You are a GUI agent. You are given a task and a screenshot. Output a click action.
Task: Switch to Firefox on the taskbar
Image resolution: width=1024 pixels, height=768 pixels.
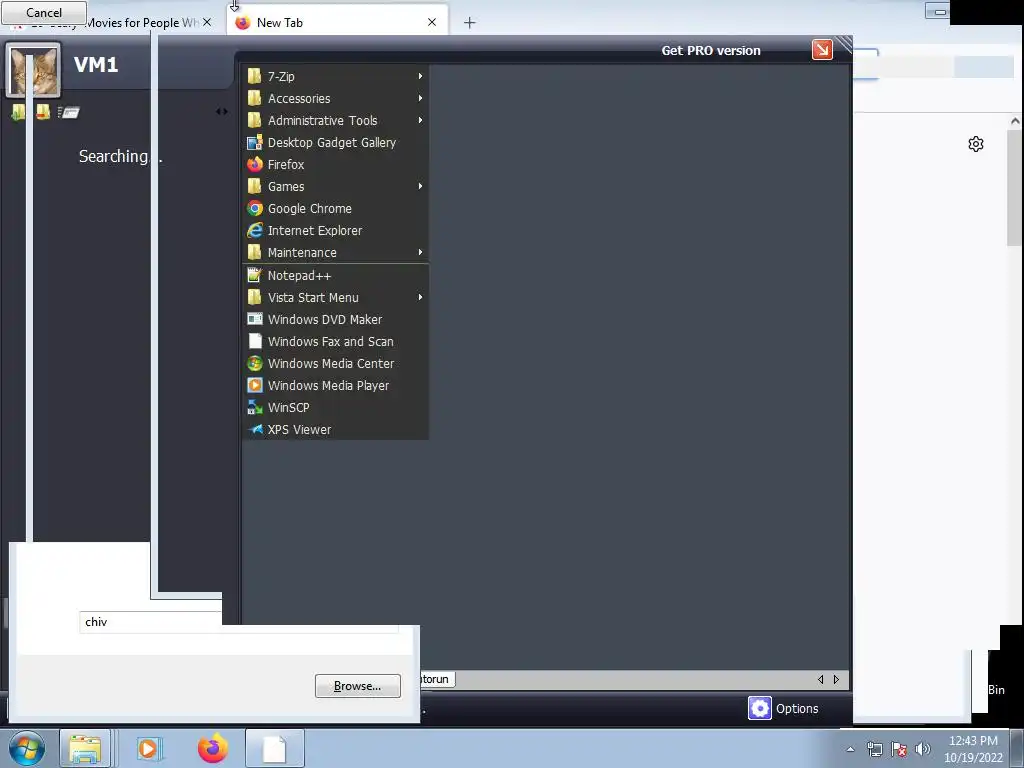(x=213, y=748)
